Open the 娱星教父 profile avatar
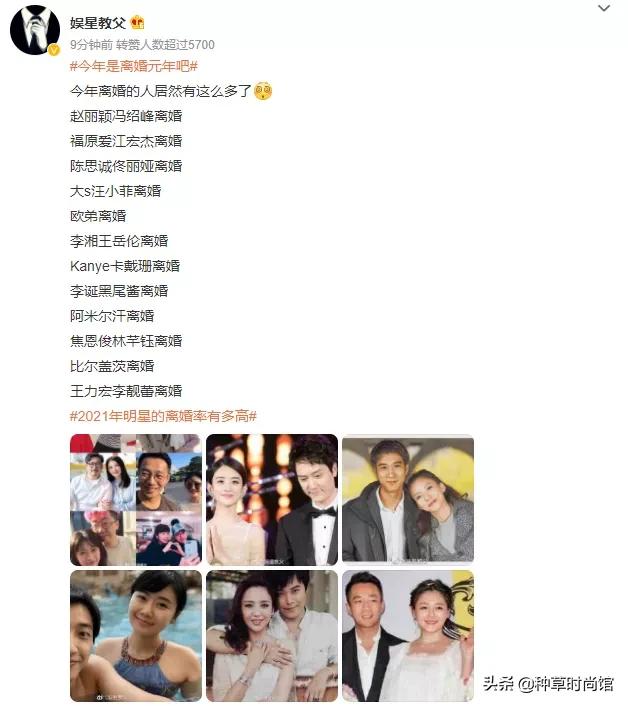The width and height of the screenshot is (628, 706). pyautogui.click(x=35, y=30)
